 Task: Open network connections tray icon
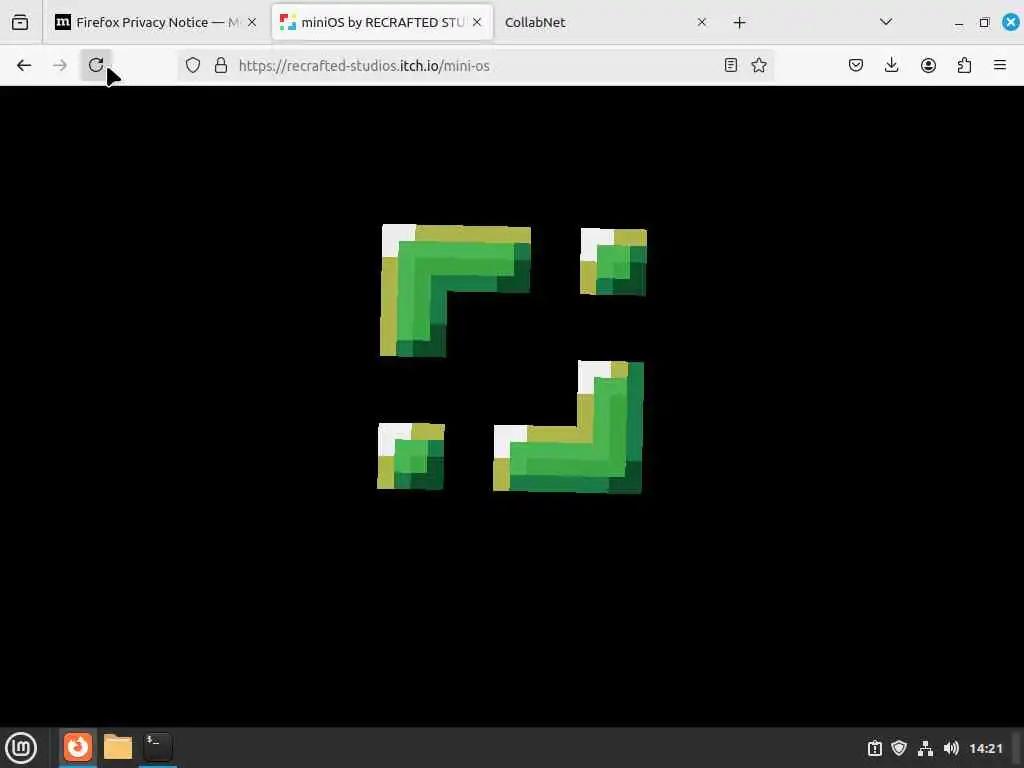(925, 748)
